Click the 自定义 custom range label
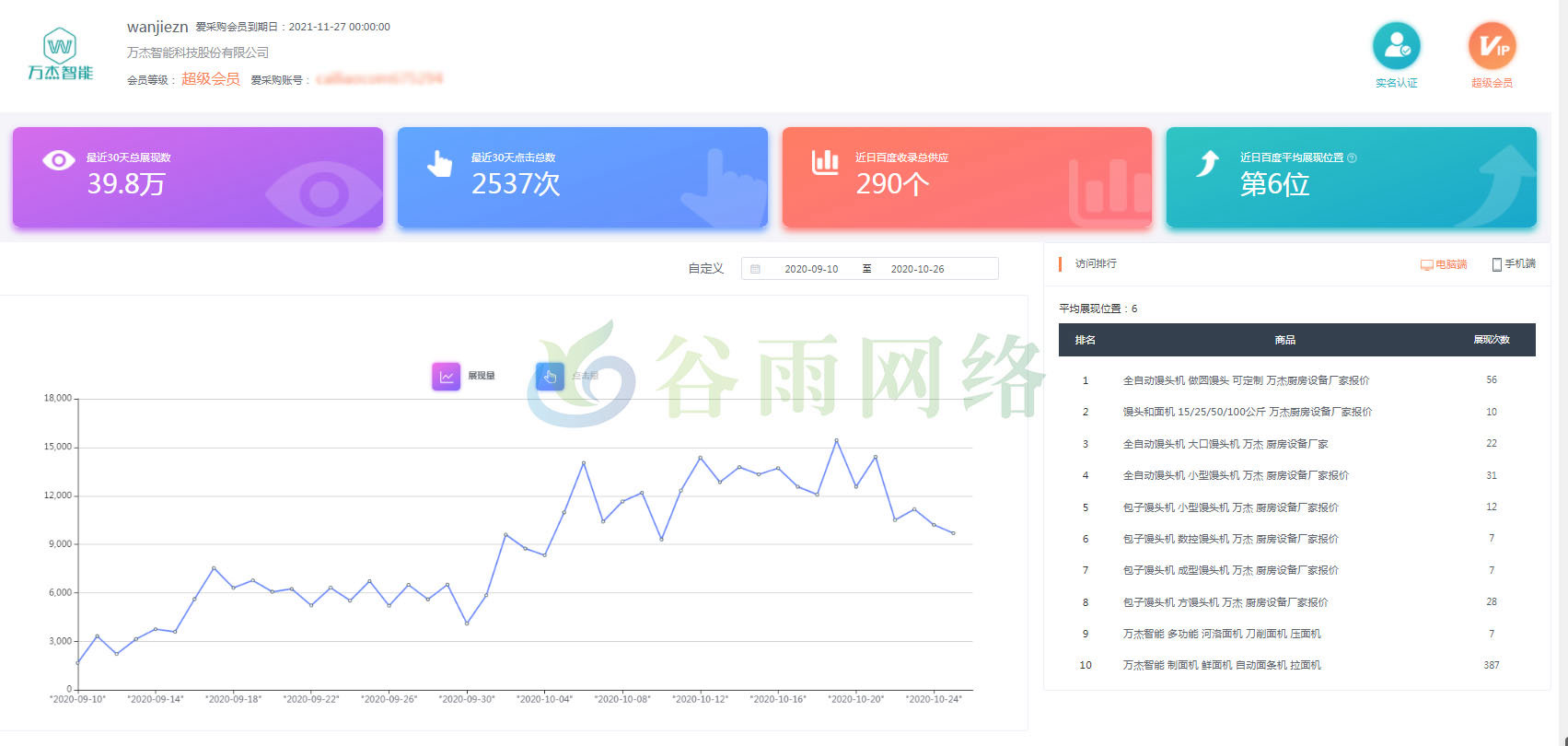Image resolution: width=1568 pixels, height=746 pixels. click(x=706, y=269)
